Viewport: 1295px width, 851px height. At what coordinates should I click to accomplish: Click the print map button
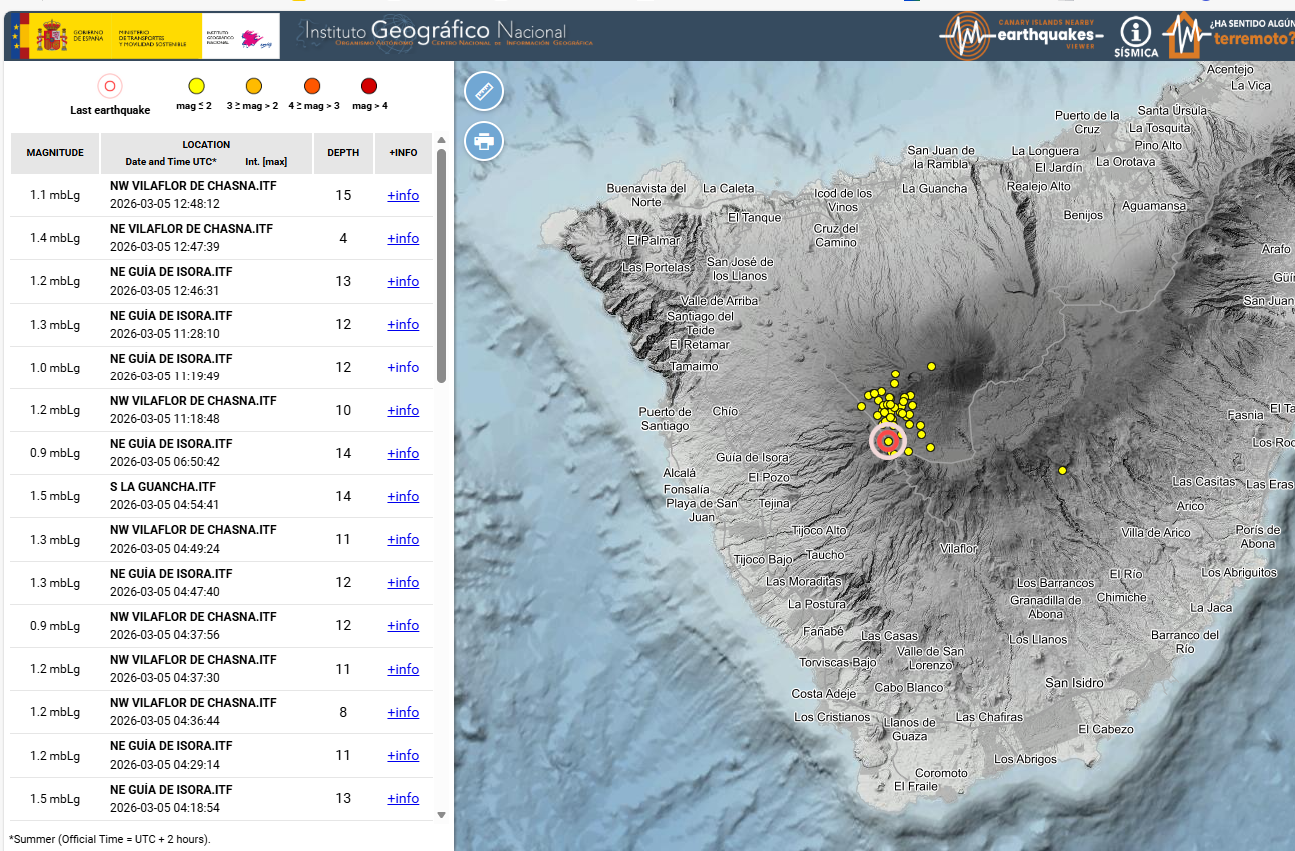tap(484, 140)
